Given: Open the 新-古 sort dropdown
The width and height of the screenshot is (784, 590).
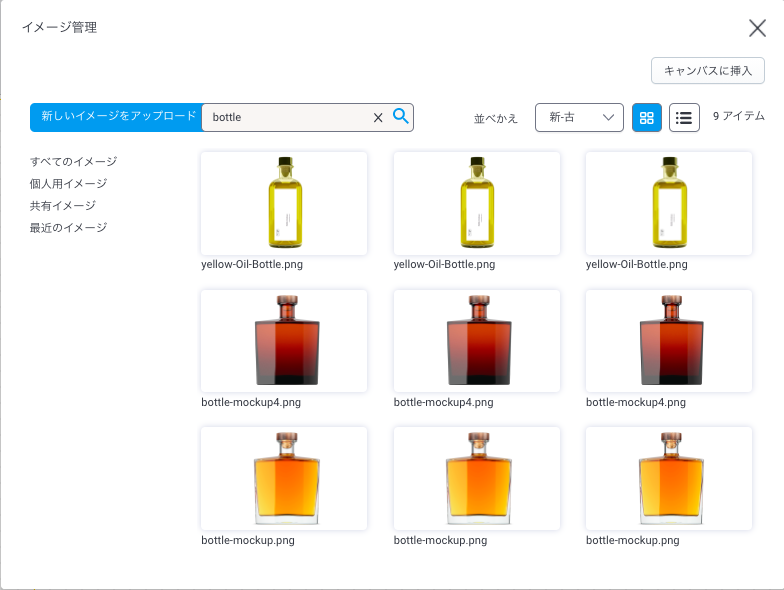Looking at the screenshot, I should 579,118.
